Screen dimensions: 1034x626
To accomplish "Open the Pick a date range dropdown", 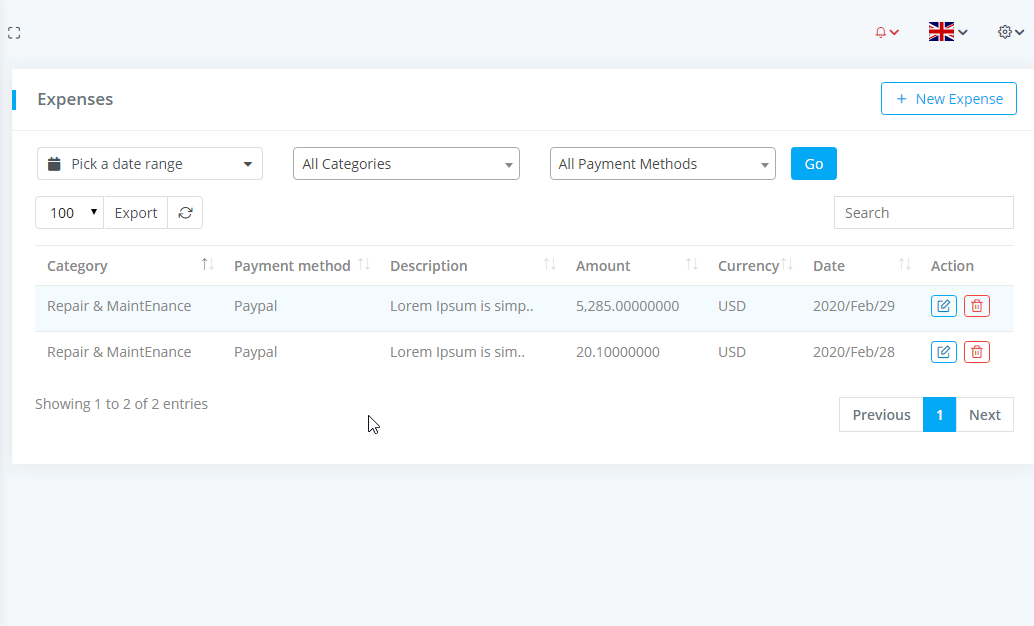I will coord(150,164).
